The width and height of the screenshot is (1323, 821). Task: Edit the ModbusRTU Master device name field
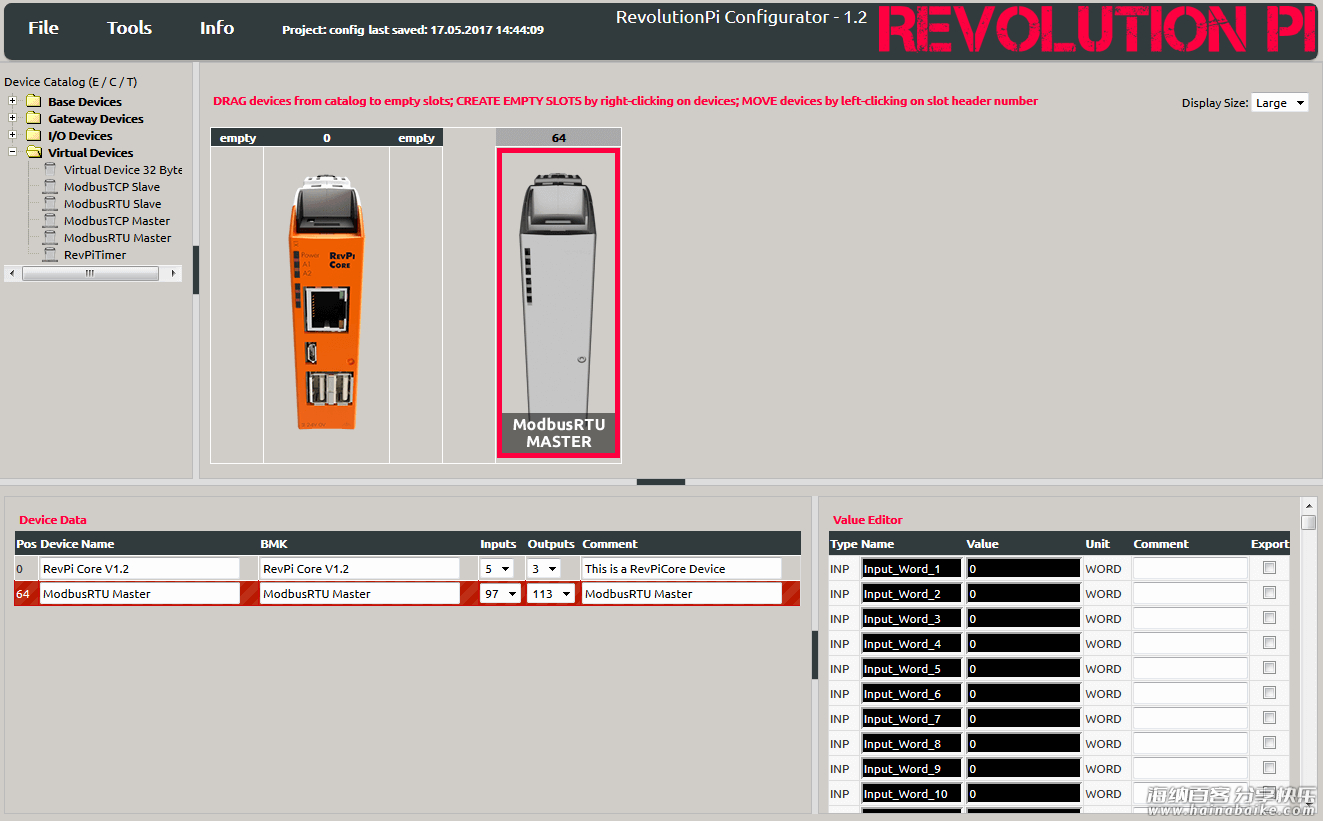pyautogui.click(x=140, y=593)
